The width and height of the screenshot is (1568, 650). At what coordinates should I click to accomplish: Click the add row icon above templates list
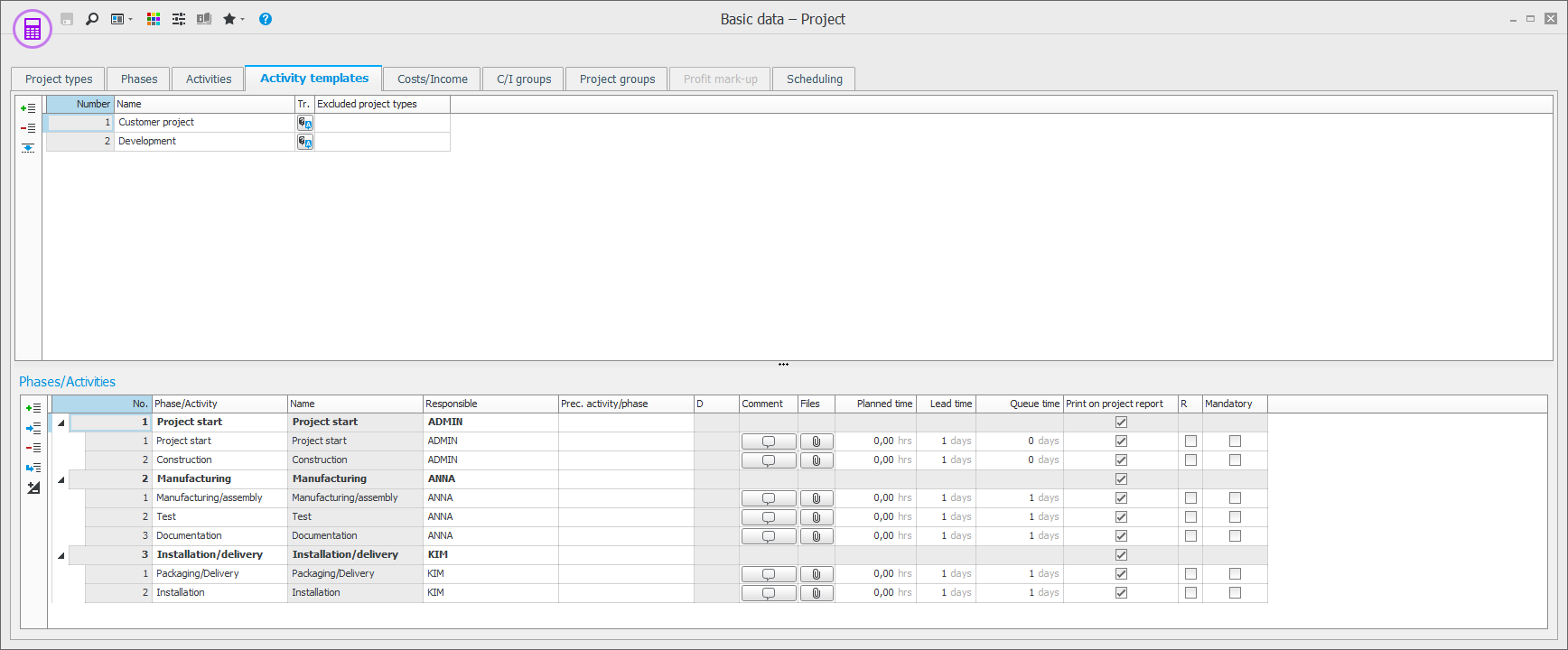(28, 108)
